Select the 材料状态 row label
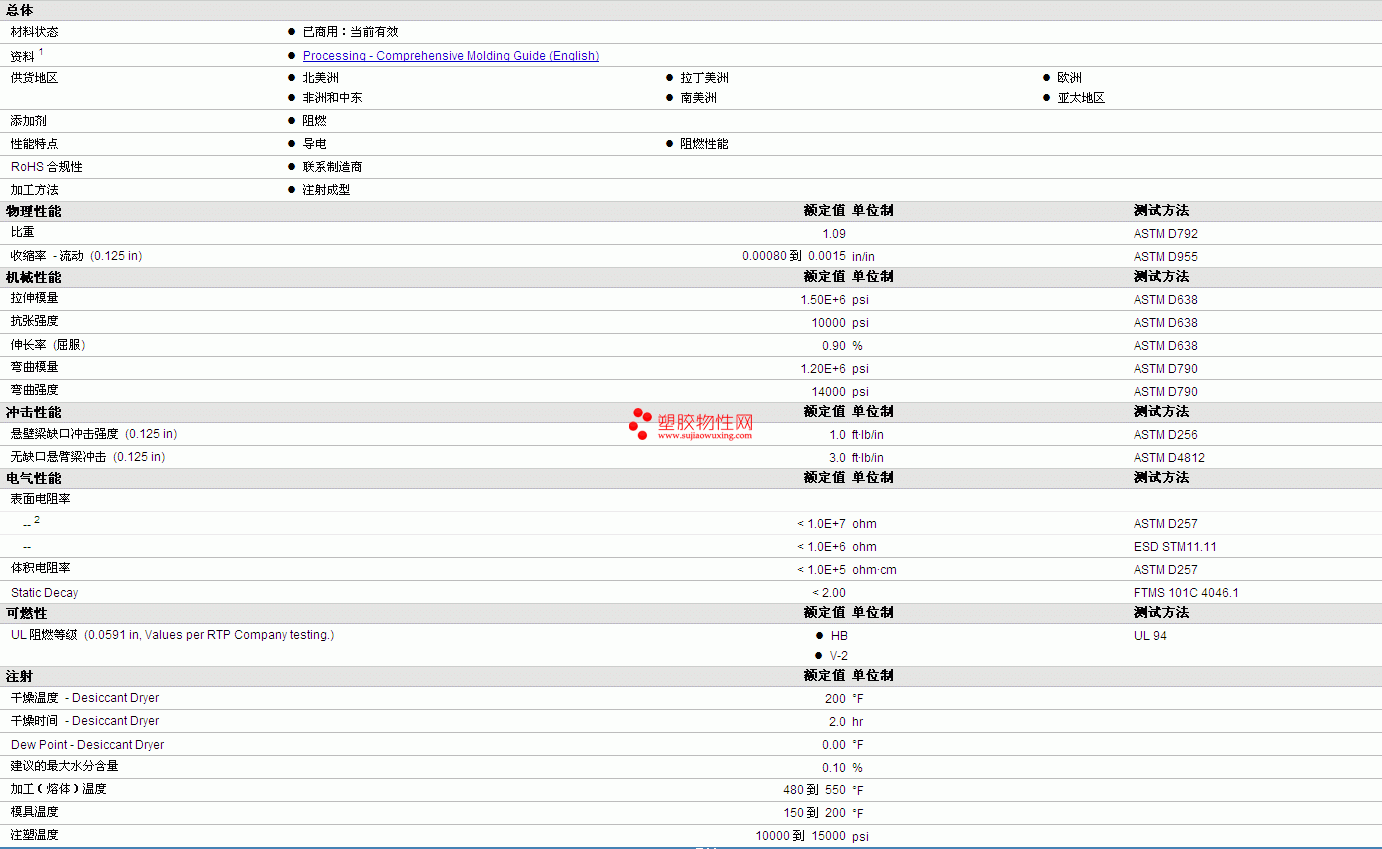Screen dimensions: 1382x849 point(35,32)
